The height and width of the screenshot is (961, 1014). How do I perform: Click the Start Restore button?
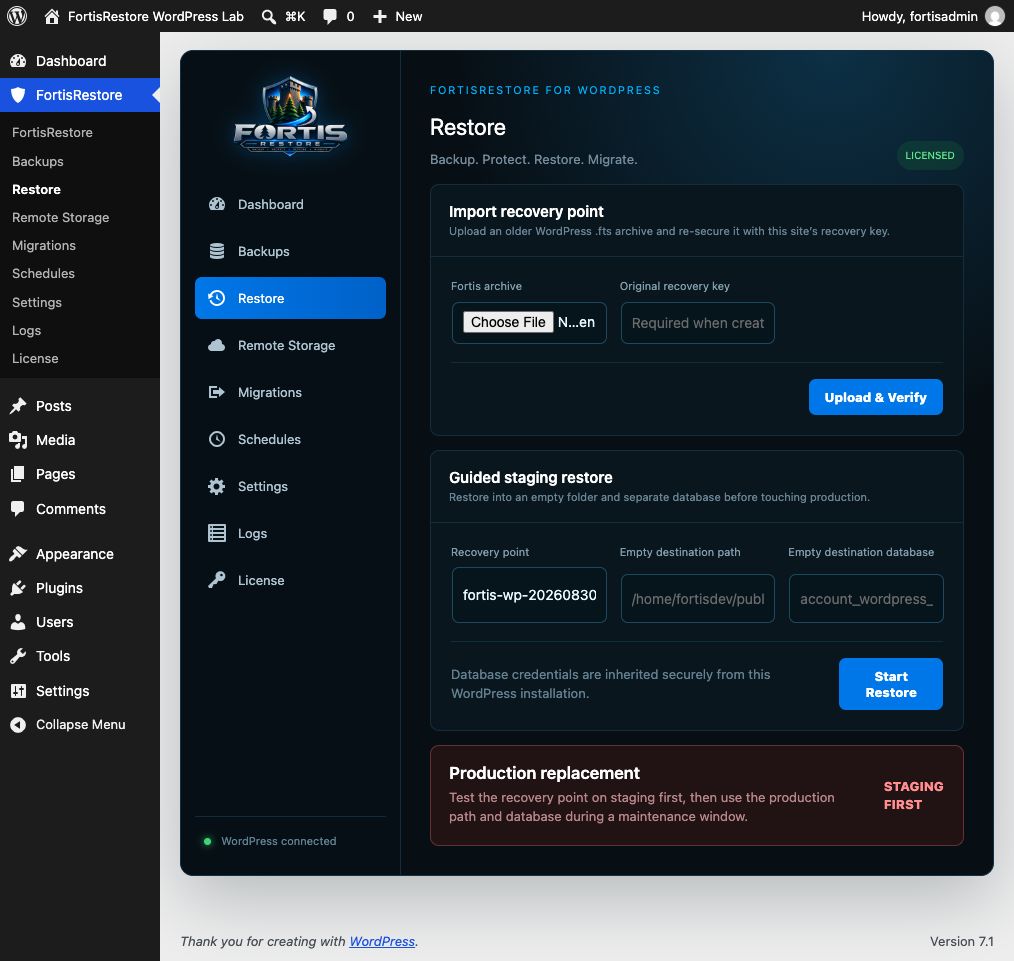click(x=890, y=684)
